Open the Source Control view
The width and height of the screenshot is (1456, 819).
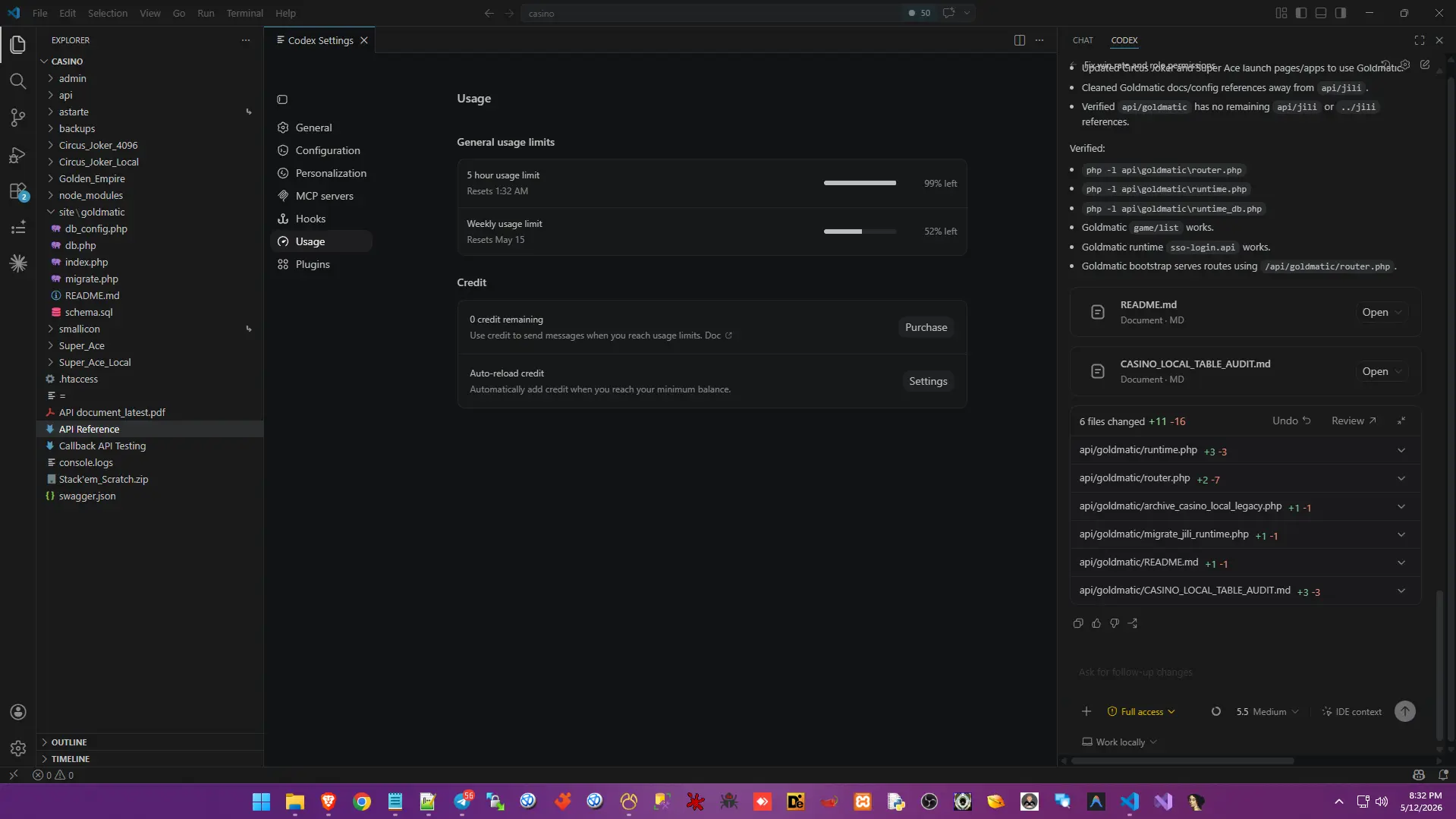[18, 118]
